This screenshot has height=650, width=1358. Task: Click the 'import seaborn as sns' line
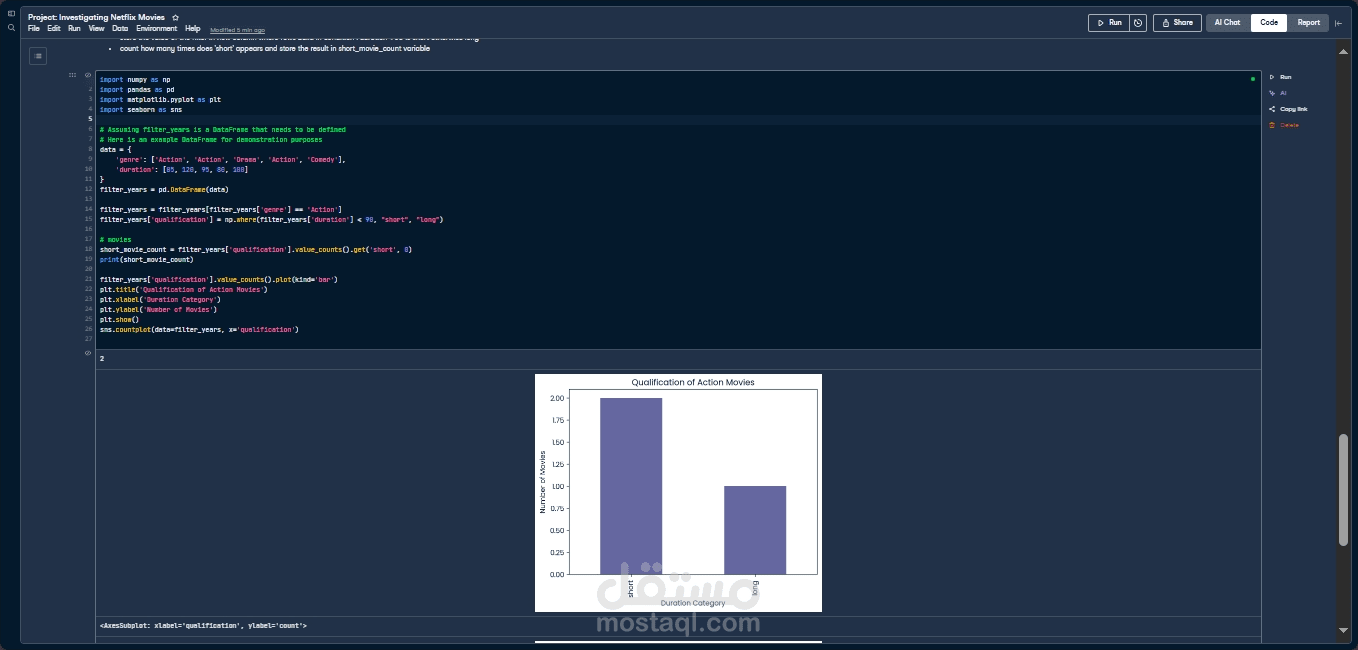[x=141, y=109]
